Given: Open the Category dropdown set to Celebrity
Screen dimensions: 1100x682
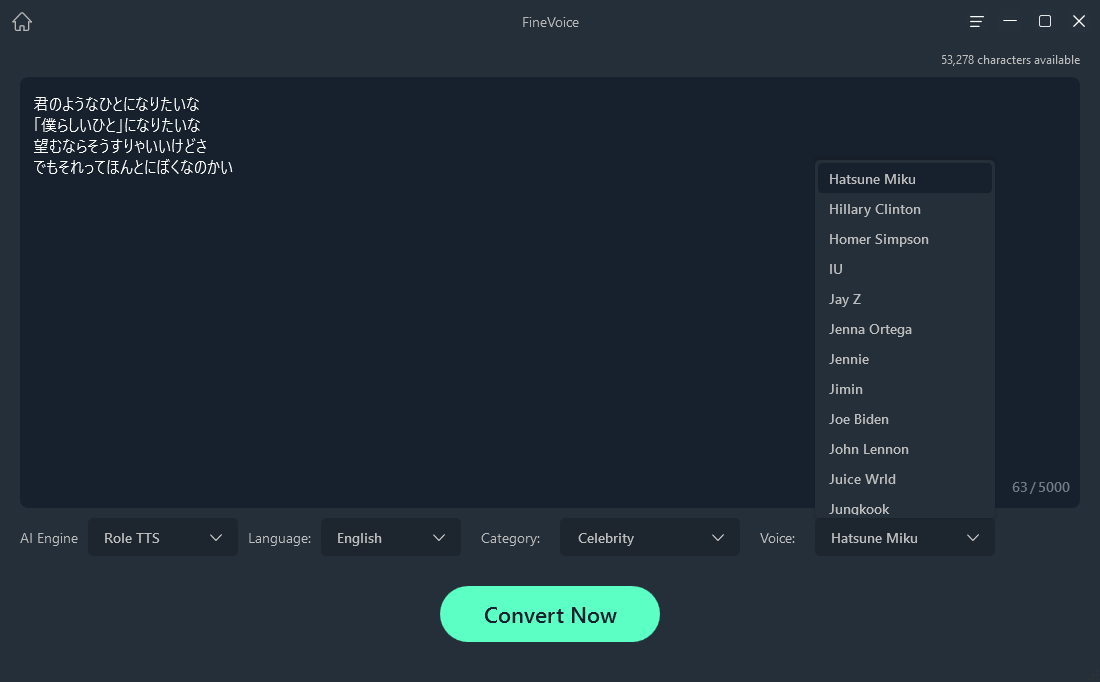Looking at the screenshot, I should pyautogui.click(x=650, y=537).
